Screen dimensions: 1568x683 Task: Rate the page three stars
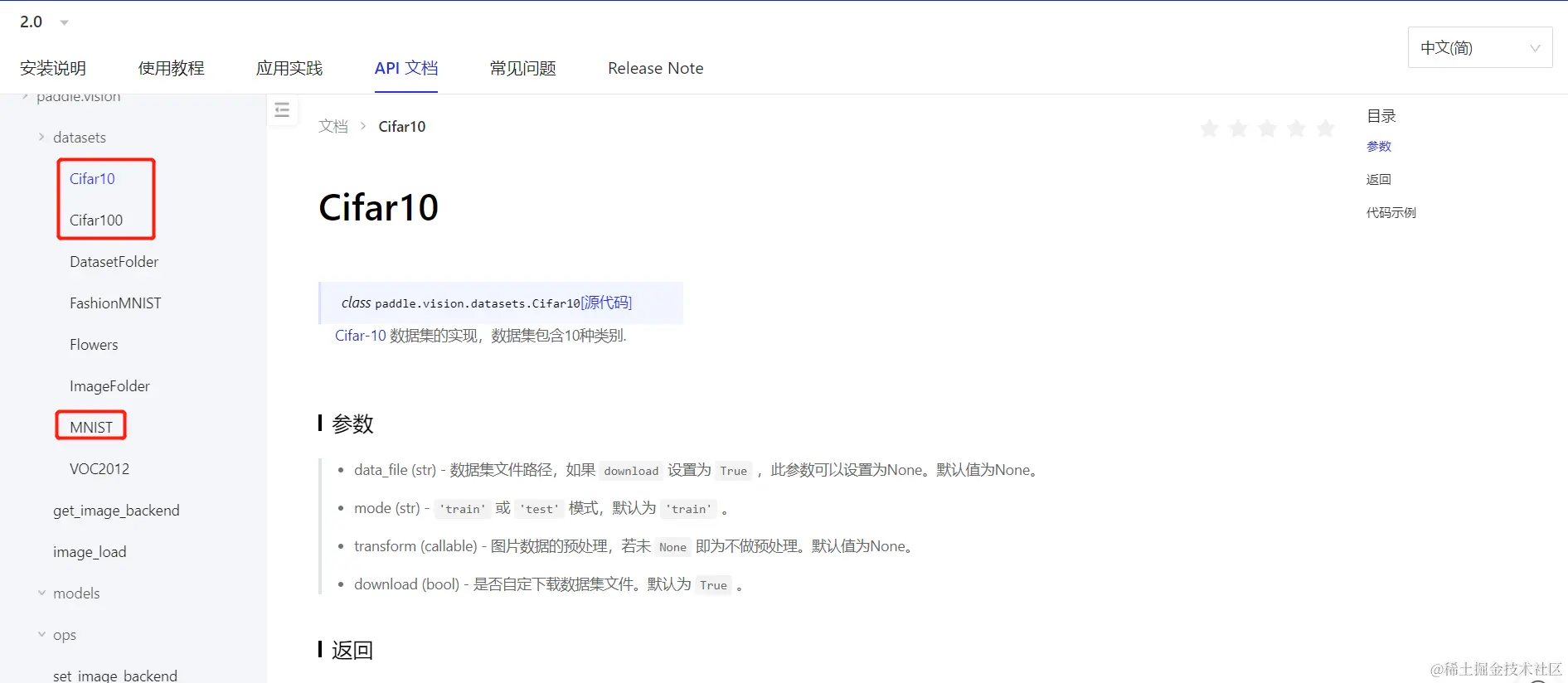point(1267,128)
